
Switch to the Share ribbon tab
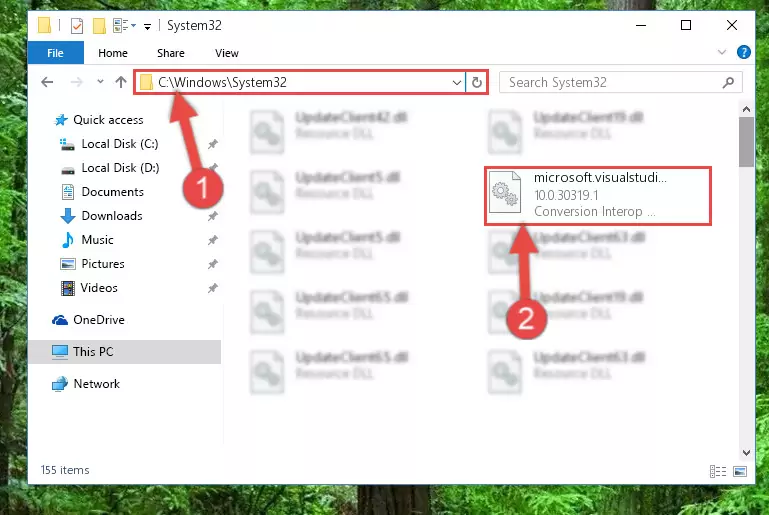click(x=171, y=53)
